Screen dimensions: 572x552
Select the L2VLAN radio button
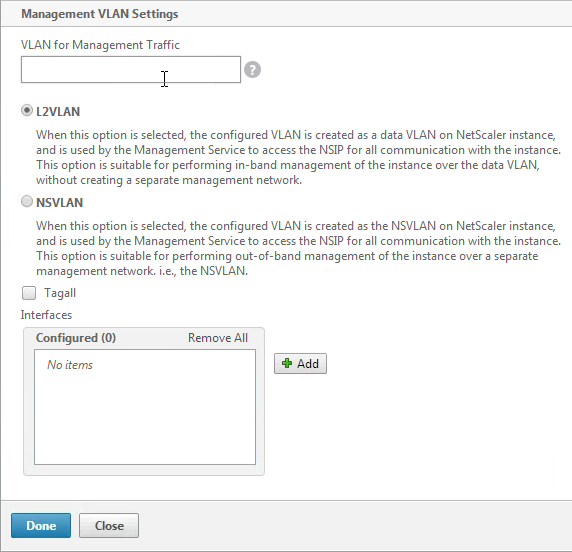click(27, 111)
